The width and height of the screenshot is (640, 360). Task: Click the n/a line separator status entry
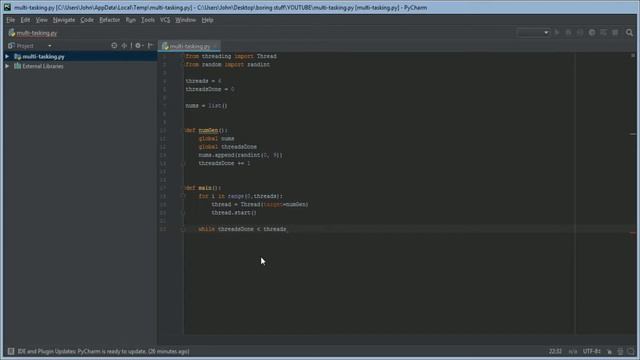tap(573, 351)
